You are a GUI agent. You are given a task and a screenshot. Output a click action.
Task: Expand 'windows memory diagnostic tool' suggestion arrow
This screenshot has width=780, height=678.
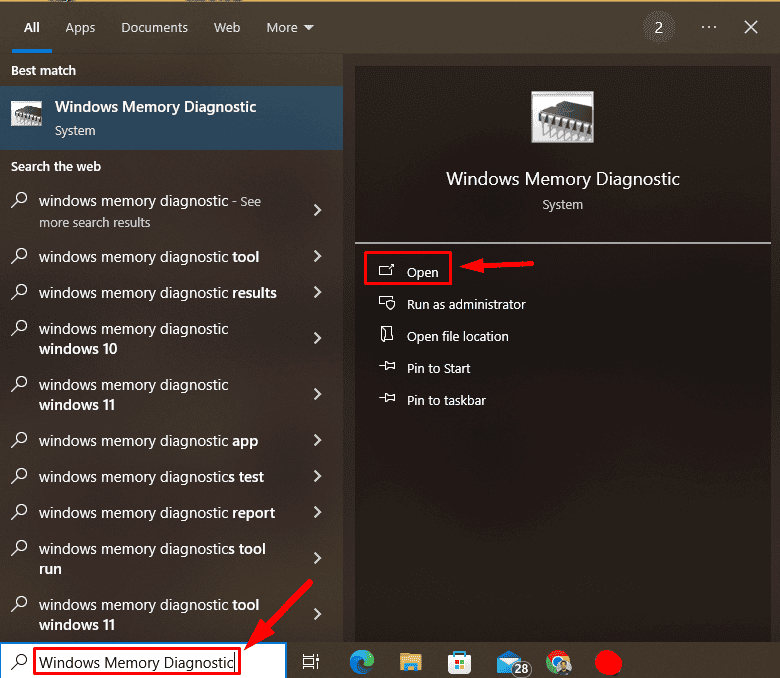[317, 256]
